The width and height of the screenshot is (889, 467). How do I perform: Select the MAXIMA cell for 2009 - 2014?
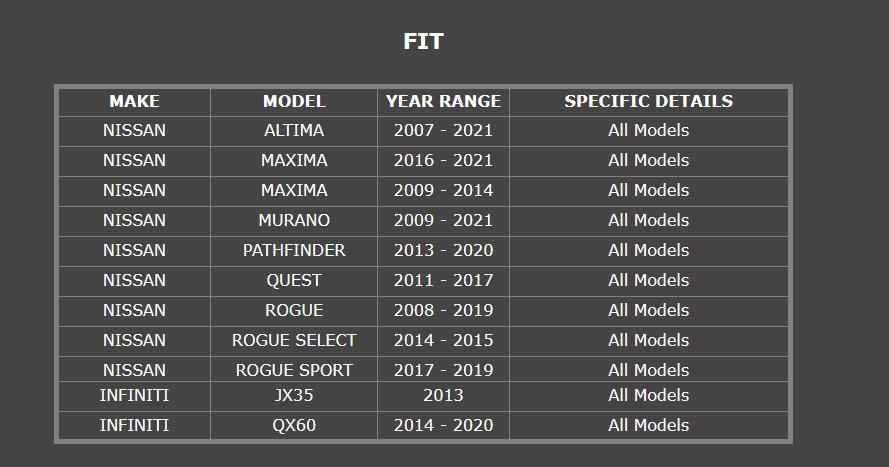click(294, 191)
